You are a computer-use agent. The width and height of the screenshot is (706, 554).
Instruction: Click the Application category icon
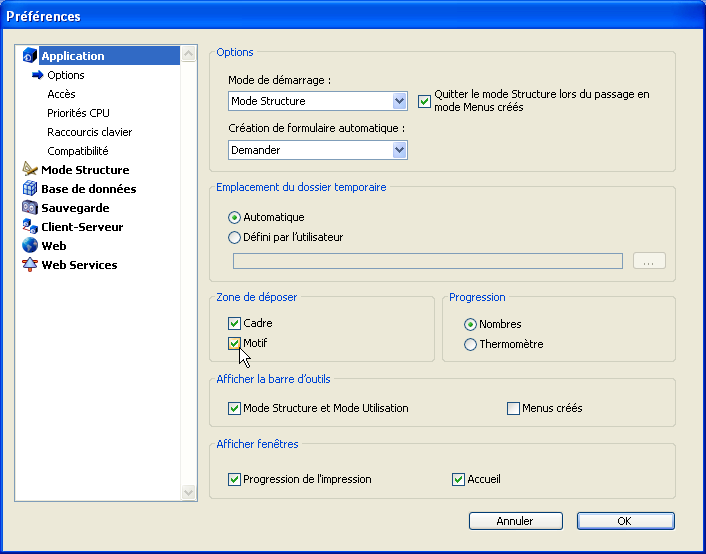pyautogui.click(x=30, y=56)
